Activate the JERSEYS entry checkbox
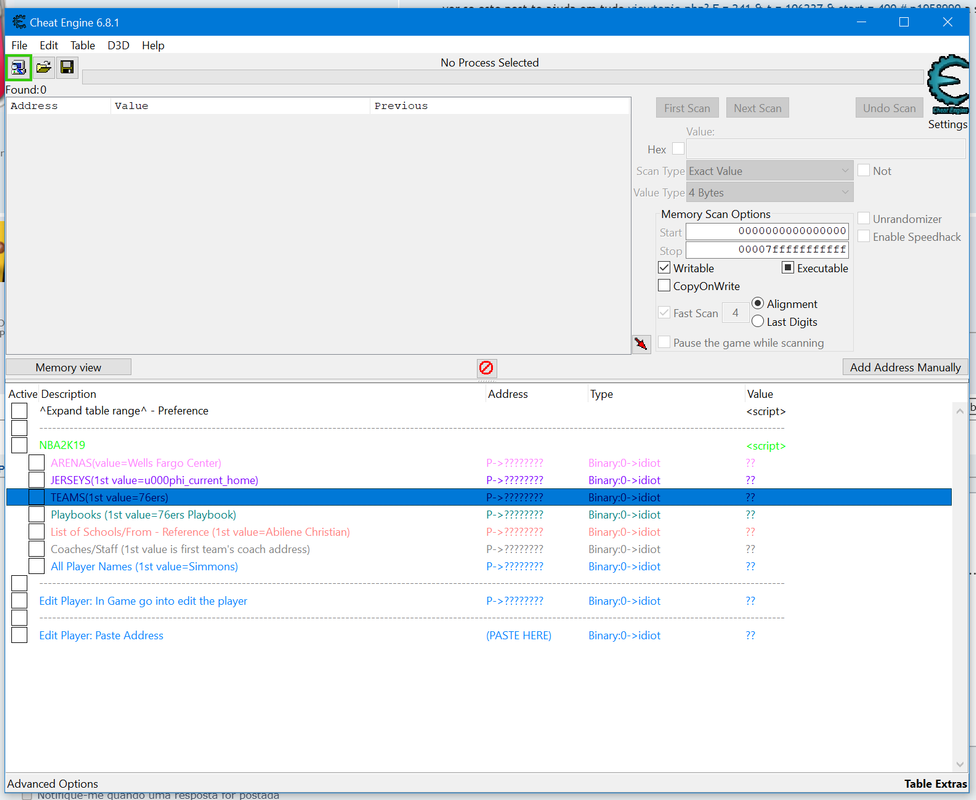 click(37, 480)
